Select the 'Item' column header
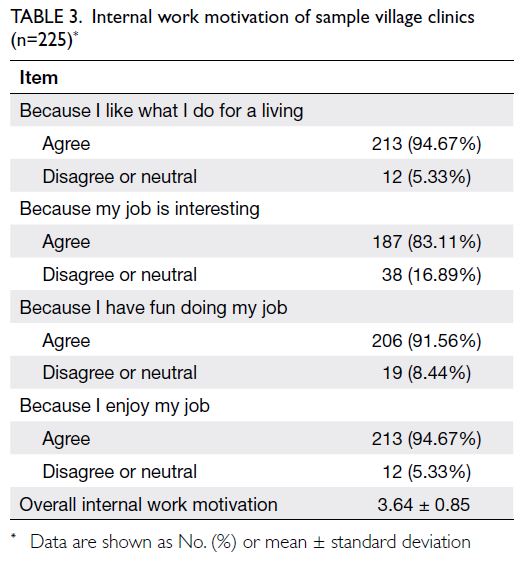Screen dimensions: 522x561 [39, 77]
